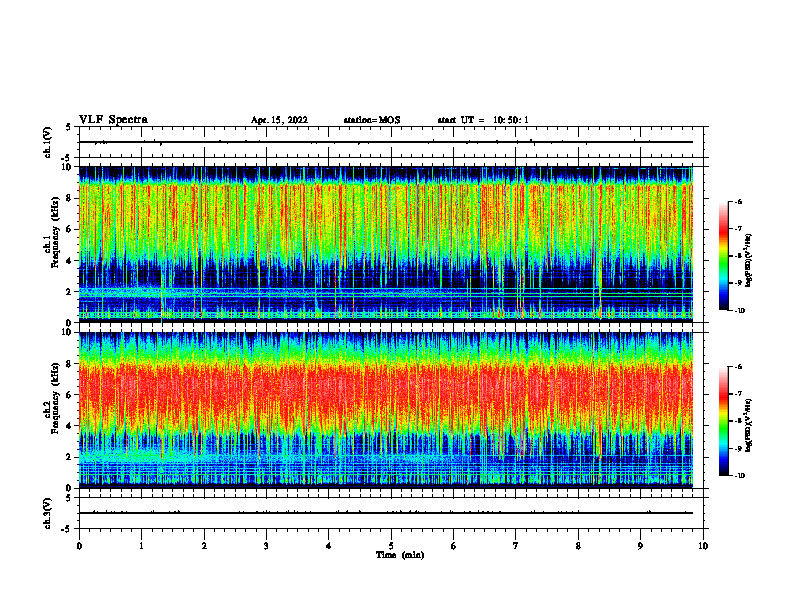Click the ch.2 spectrogram color bar
Screen dimensions: 792x612
723,421
